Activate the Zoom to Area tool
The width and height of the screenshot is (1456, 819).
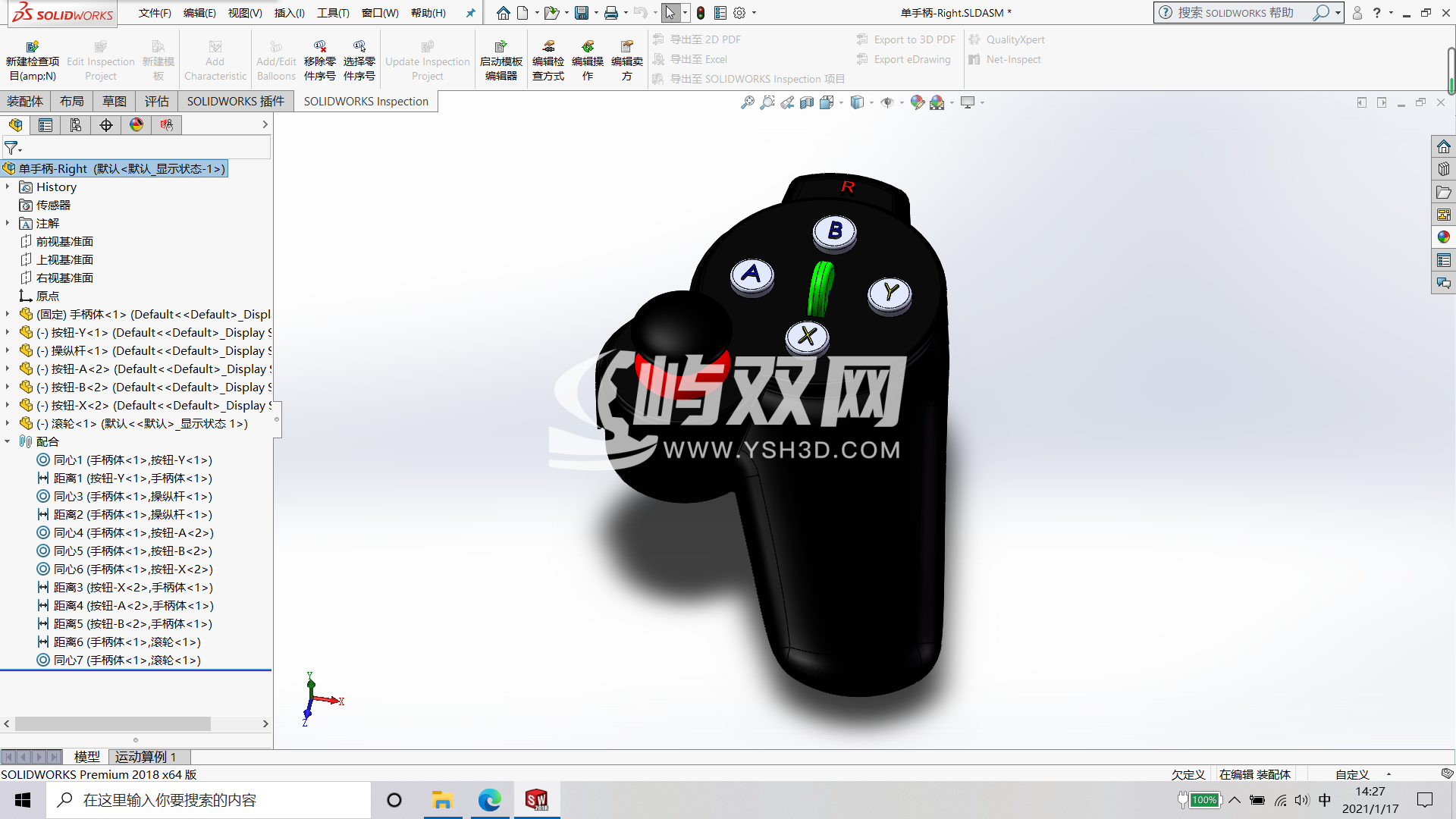(767, 102)
